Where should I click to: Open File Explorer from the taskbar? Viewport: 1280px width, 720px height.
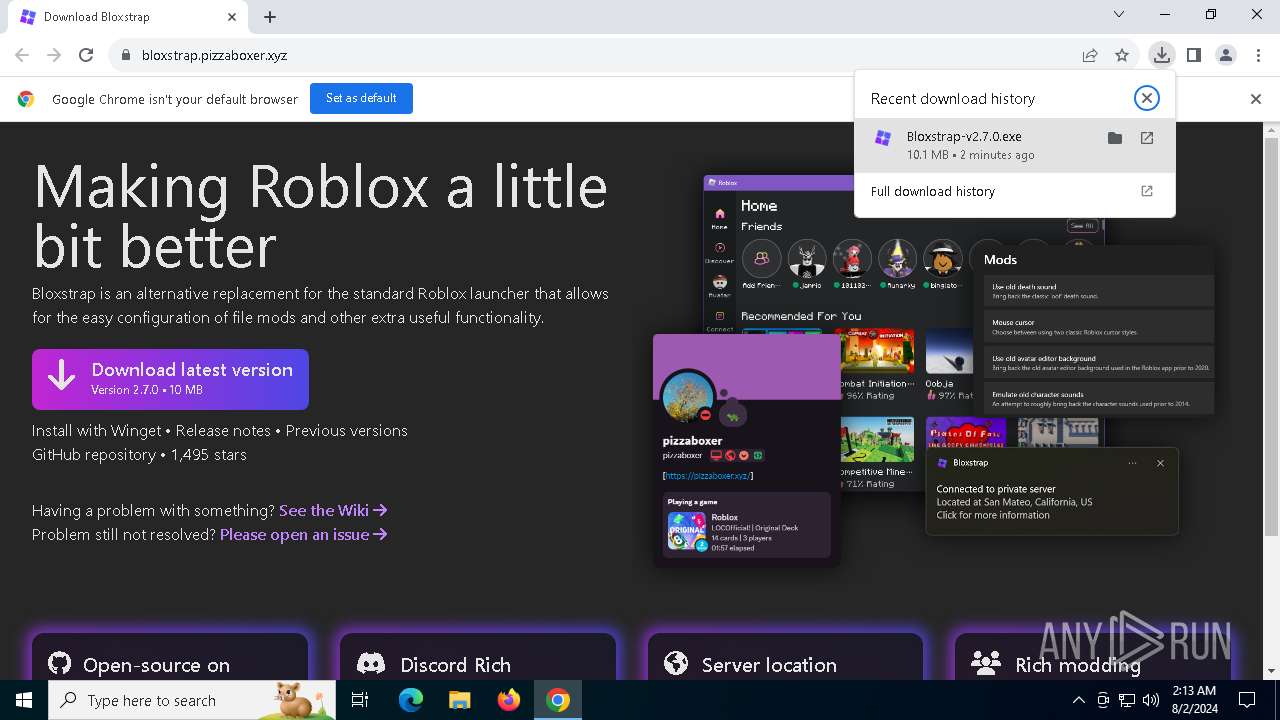click(x=459, y=700)
